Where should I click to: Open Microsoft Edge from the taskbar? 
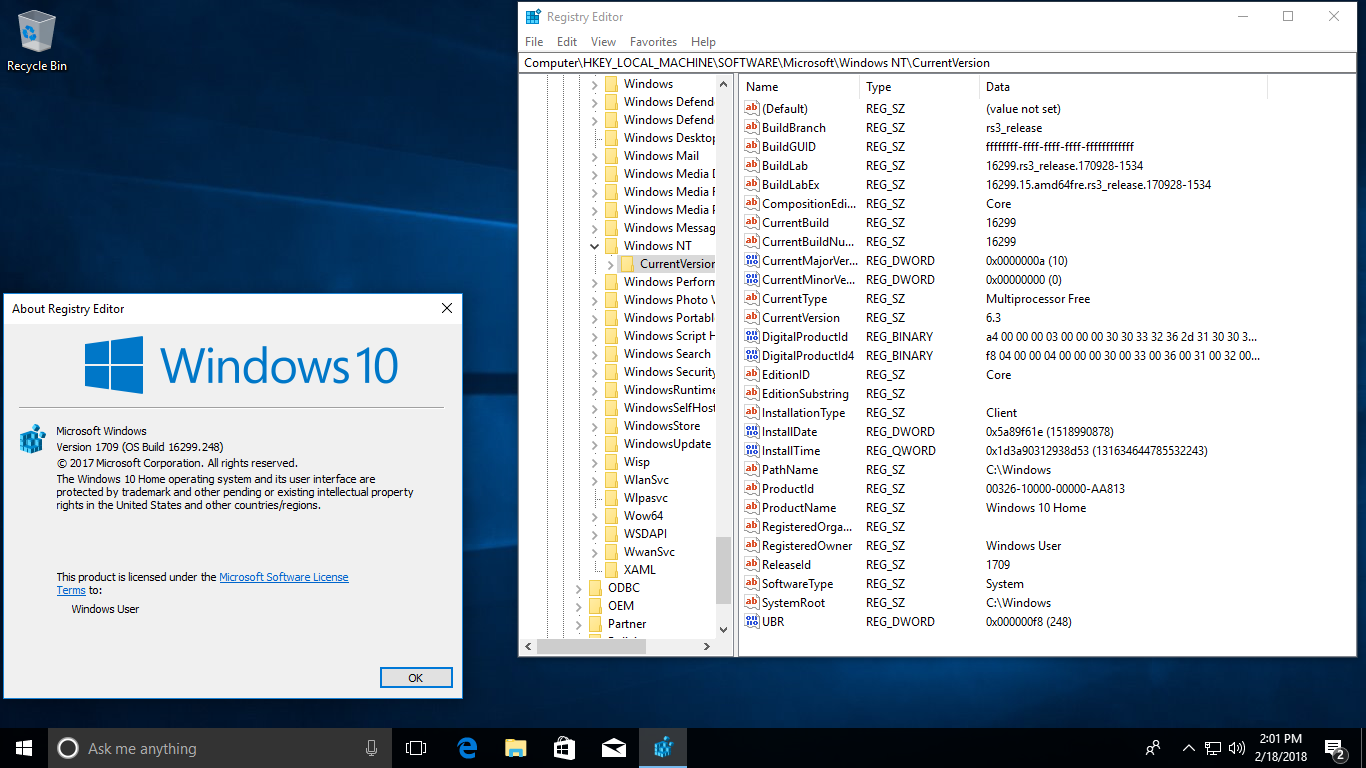click(x=467, y=748)
